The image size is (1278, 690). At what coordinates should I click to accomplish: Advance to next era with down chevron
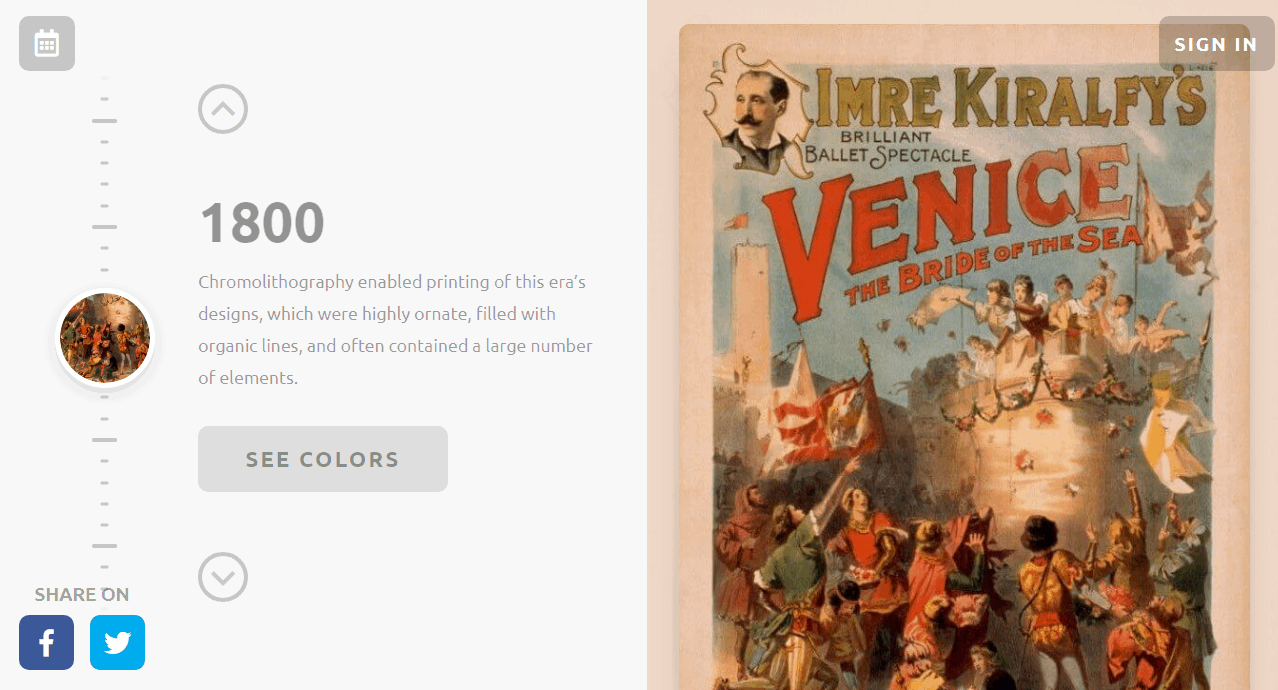tap(223, 577)
